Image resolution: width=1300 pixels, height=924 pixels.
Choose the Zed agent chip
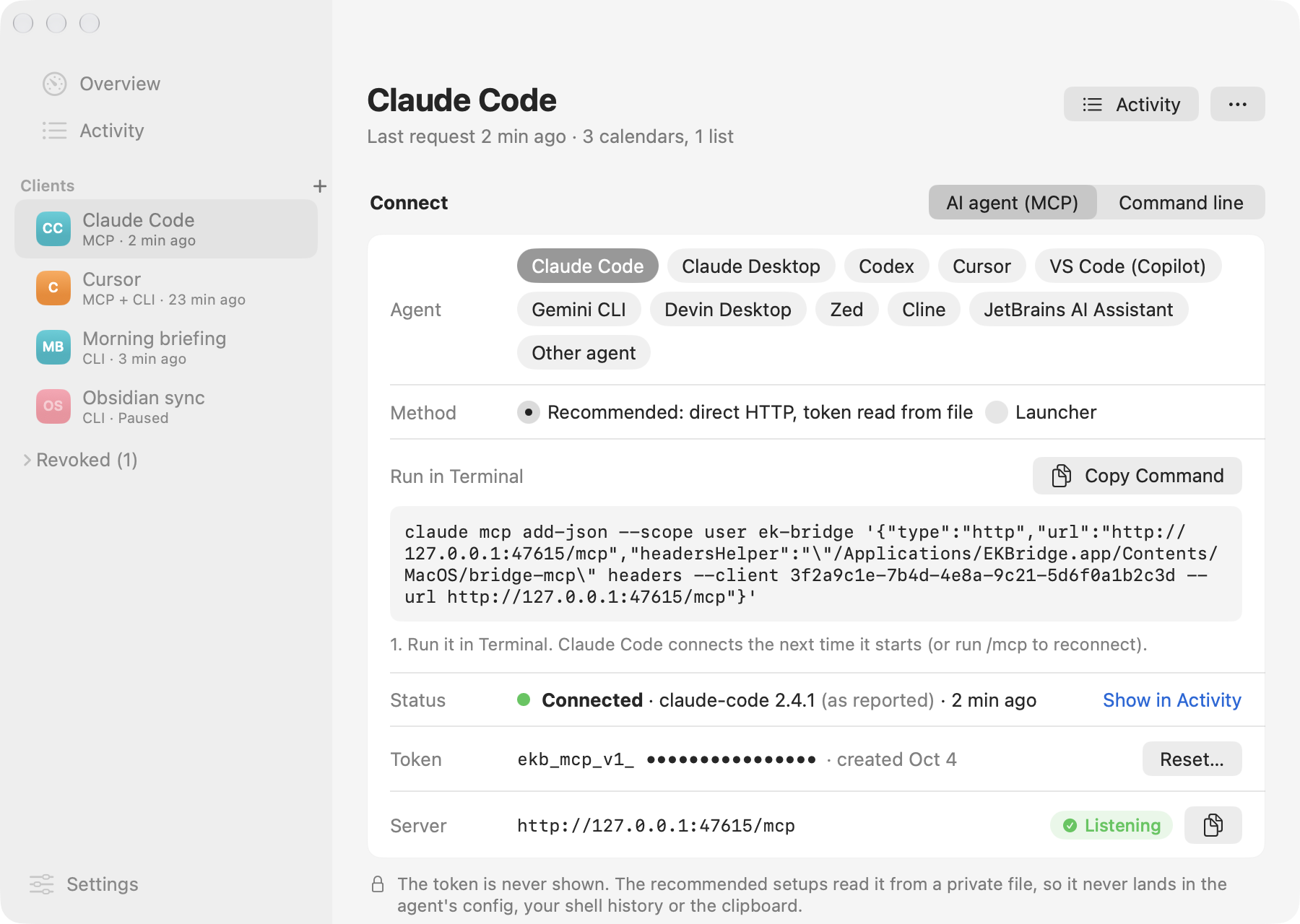pyautogui.click(x=847, y=310)
